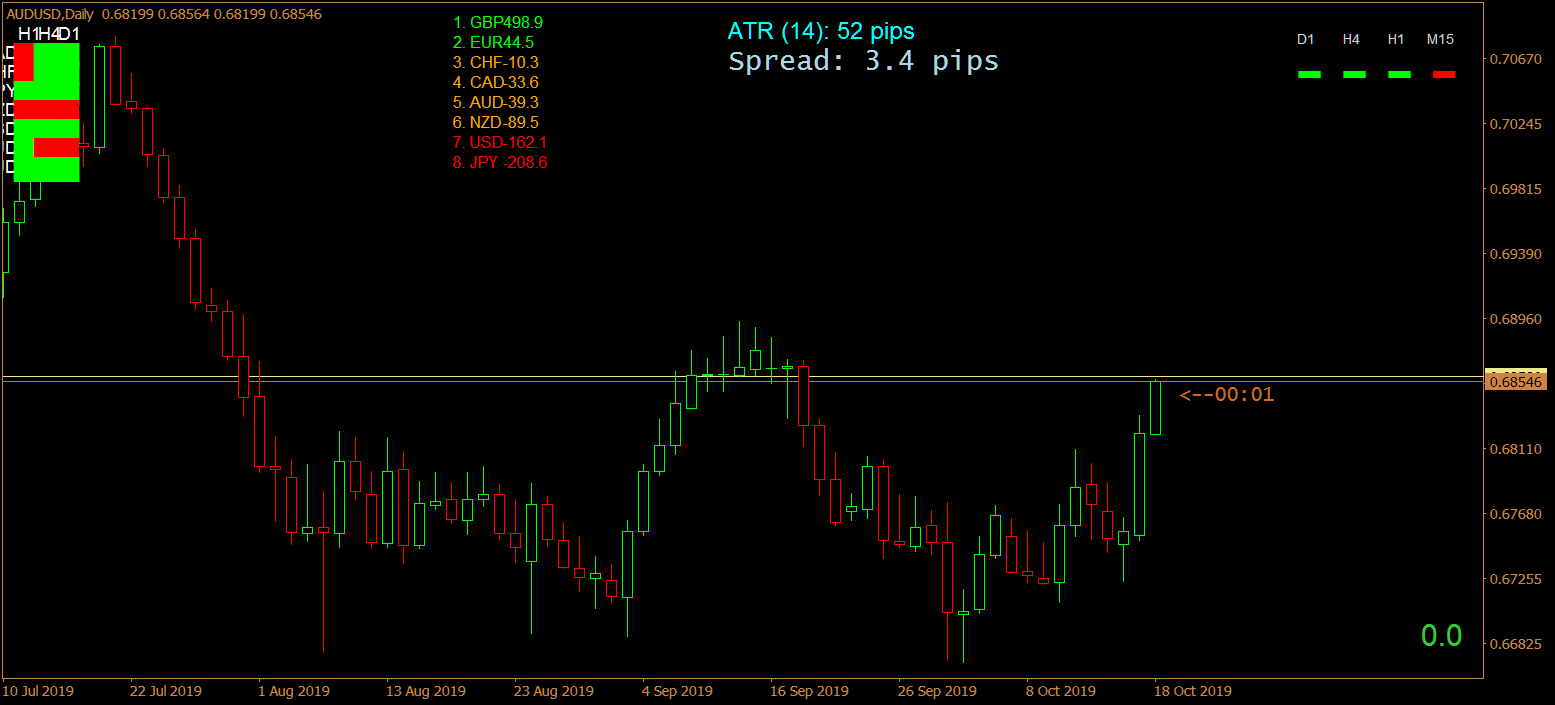Click the 0.69390 price axis label
Viewport: 1555px width, 705px height.
[x=1516, y=255]
